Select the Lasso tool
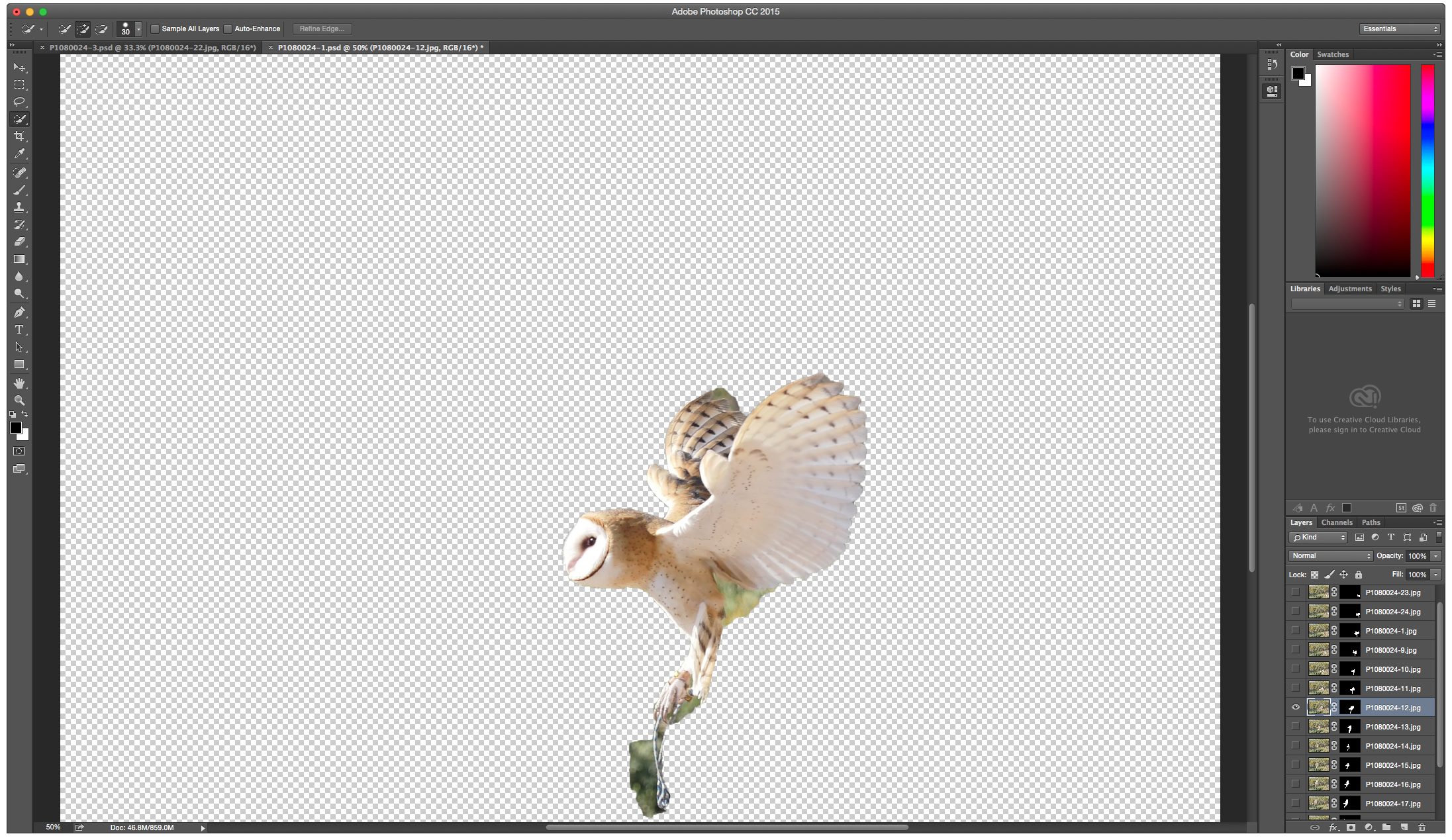This screenshot has width=1452, height=840. [x=19, y=102]
